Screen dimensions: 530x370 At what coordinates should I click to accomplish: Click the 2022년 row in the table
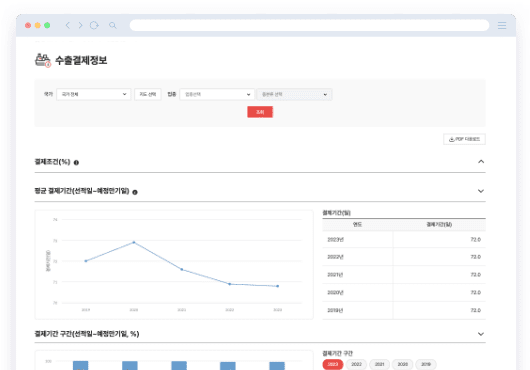[x=404, y=257]
